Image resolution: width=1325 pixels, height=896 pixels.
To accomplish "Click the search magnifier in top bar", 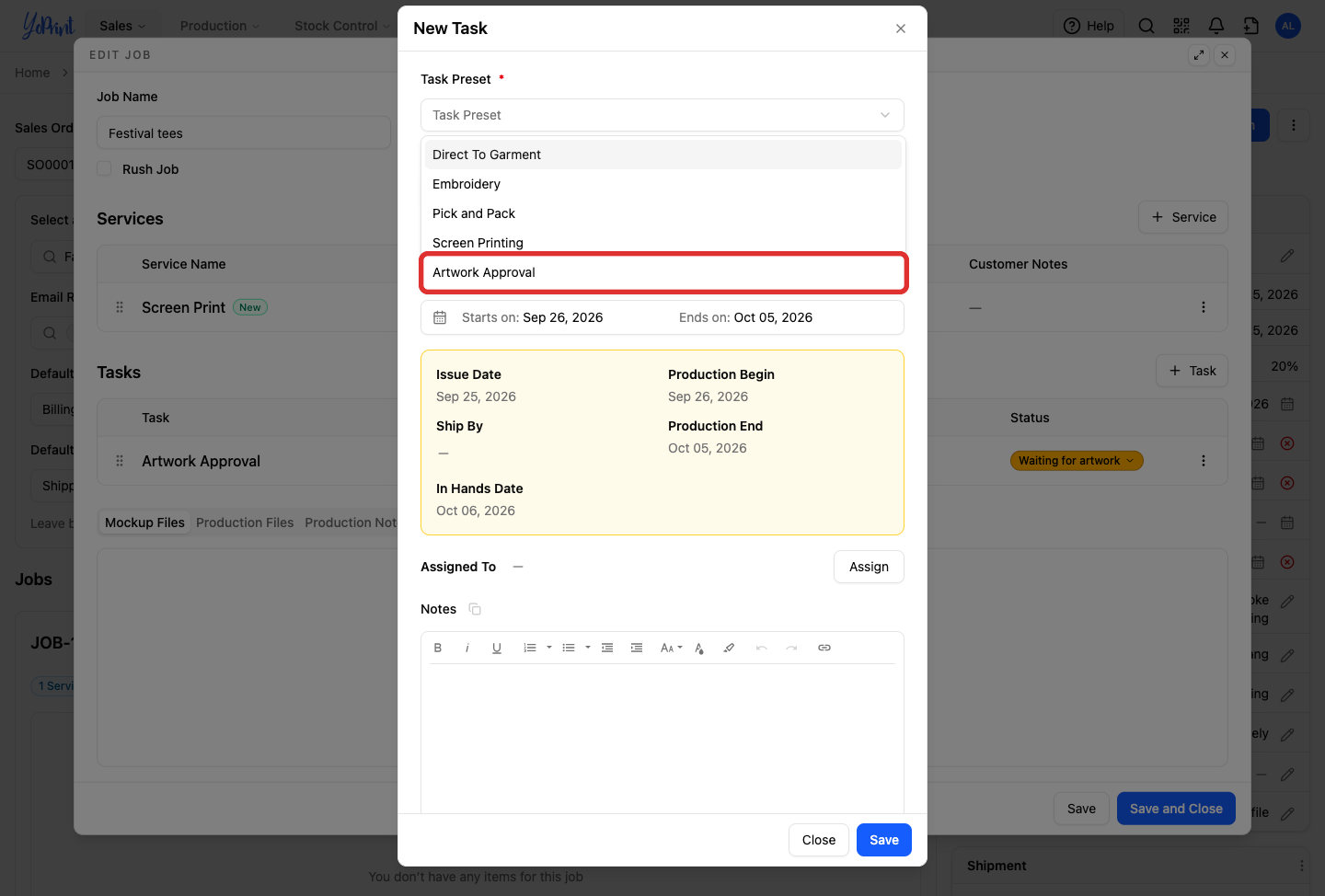I will coord(1146,26).
